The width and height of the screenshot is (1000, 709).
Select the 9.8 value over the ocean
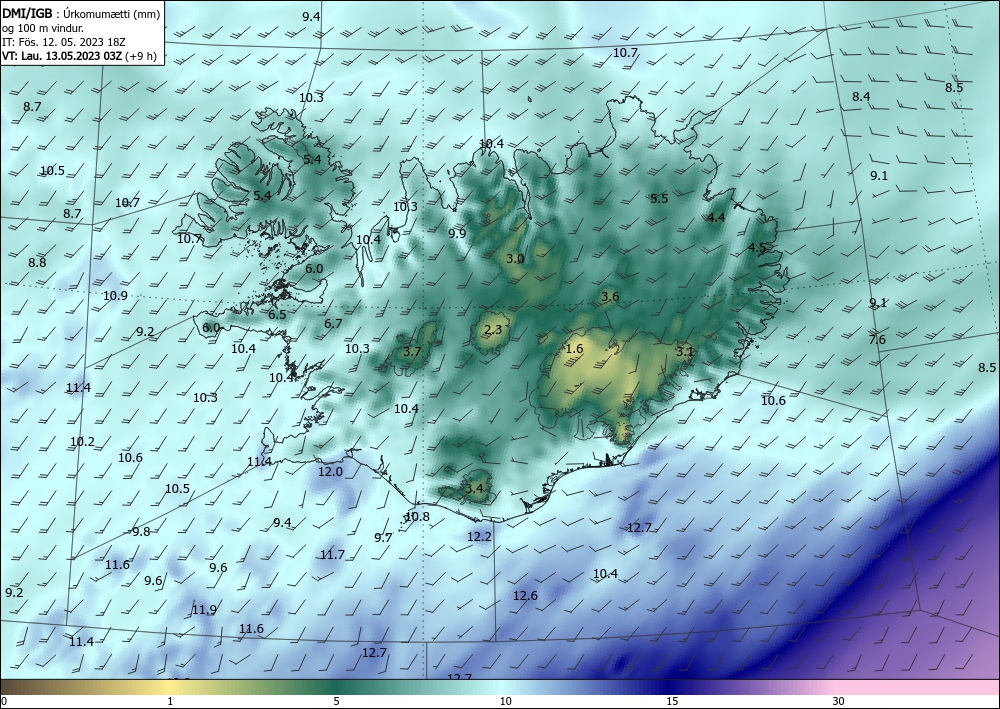click(x=140, y=532)
